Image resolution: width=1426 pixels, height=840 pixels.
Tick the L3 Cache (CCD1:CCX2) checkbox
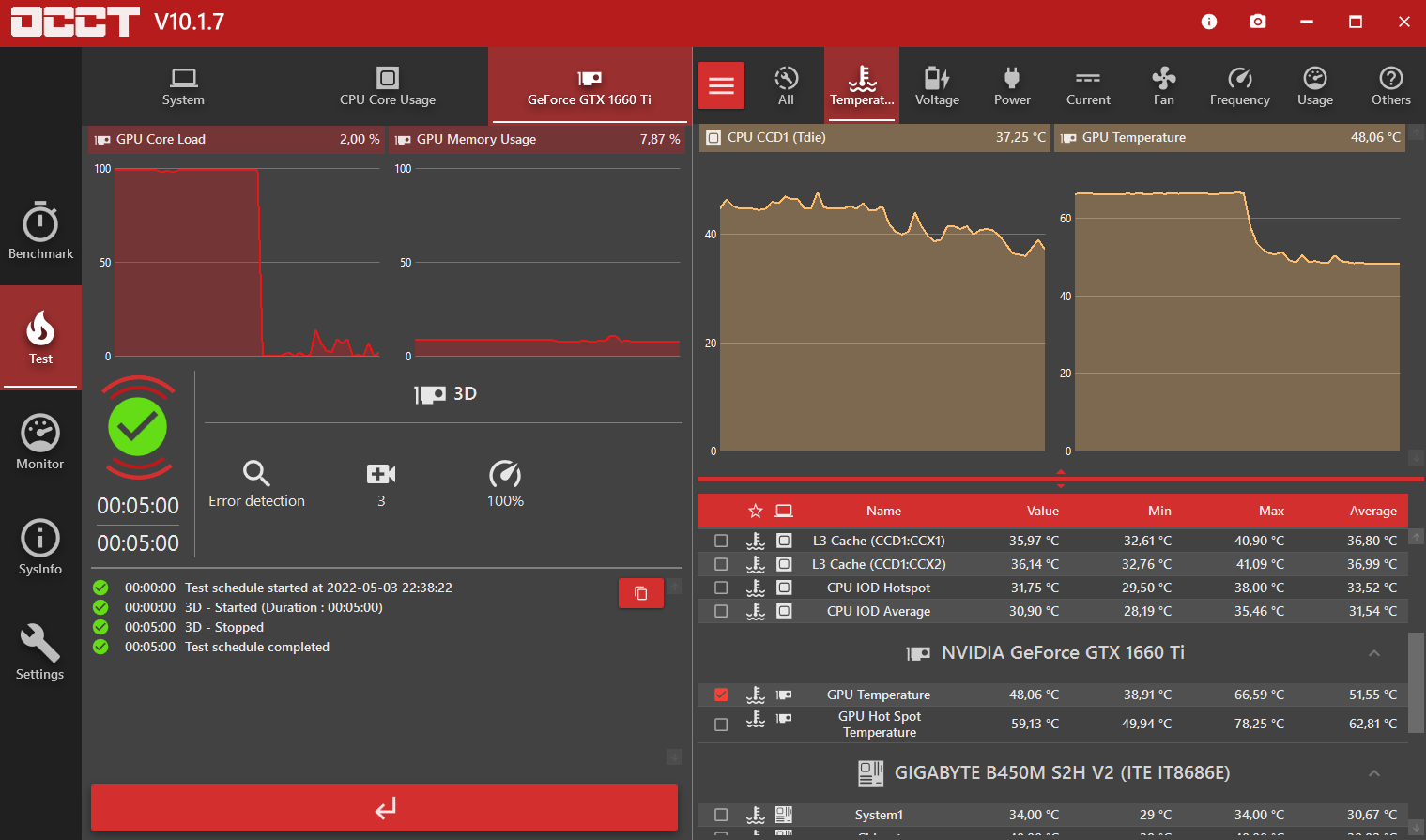point(721,564)
